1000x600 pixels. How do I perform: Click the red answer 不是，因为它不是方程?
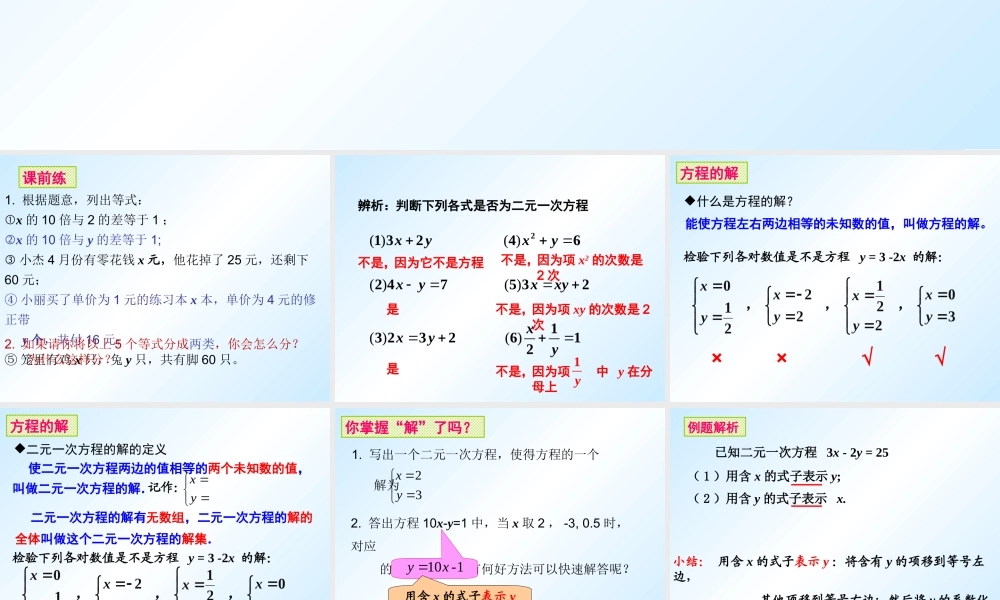coord(421,262)
